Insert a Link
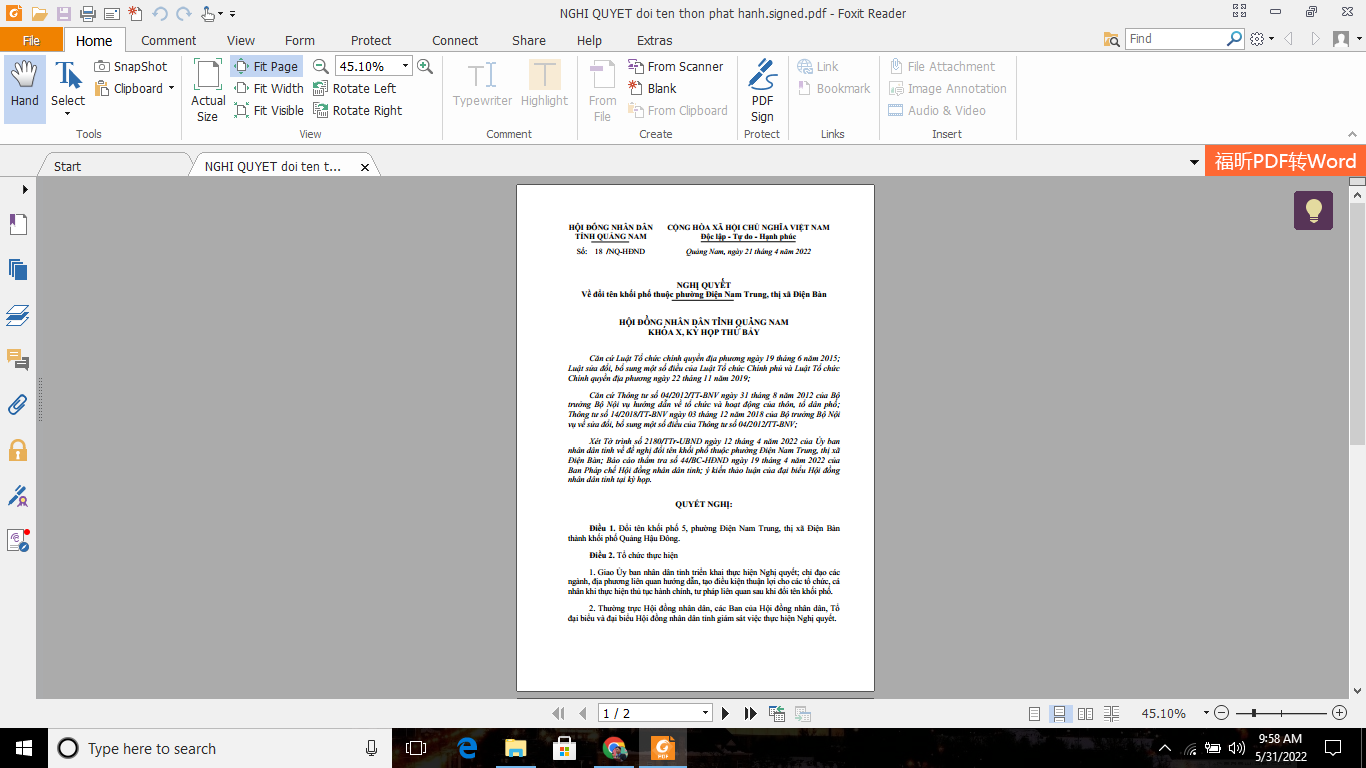The image size is (1366, 768). pos(818,66)
